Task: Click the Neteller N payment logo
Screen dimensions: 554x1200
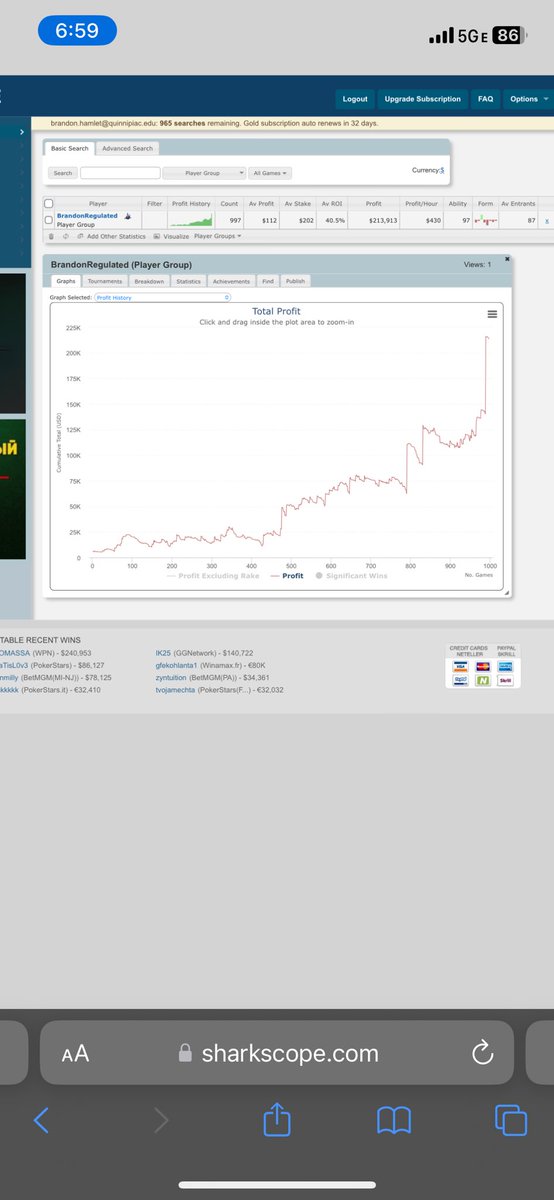Action: (481, 679)
